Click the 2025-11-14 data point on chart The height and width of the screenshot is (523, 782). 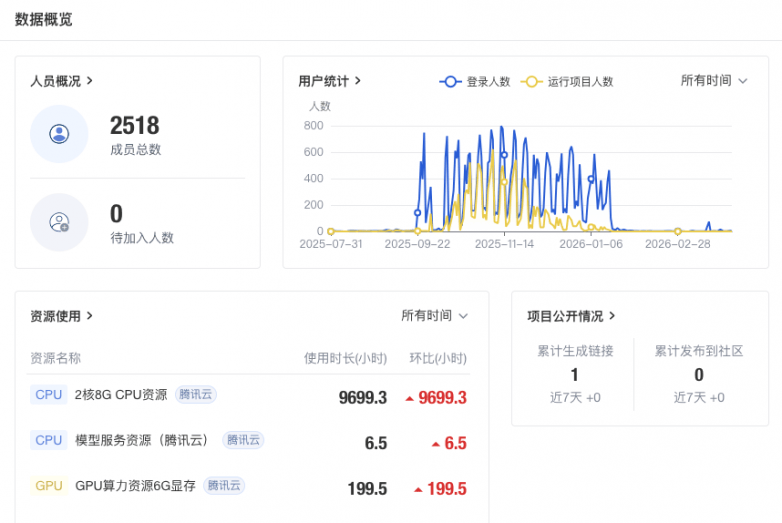[504, 155]
